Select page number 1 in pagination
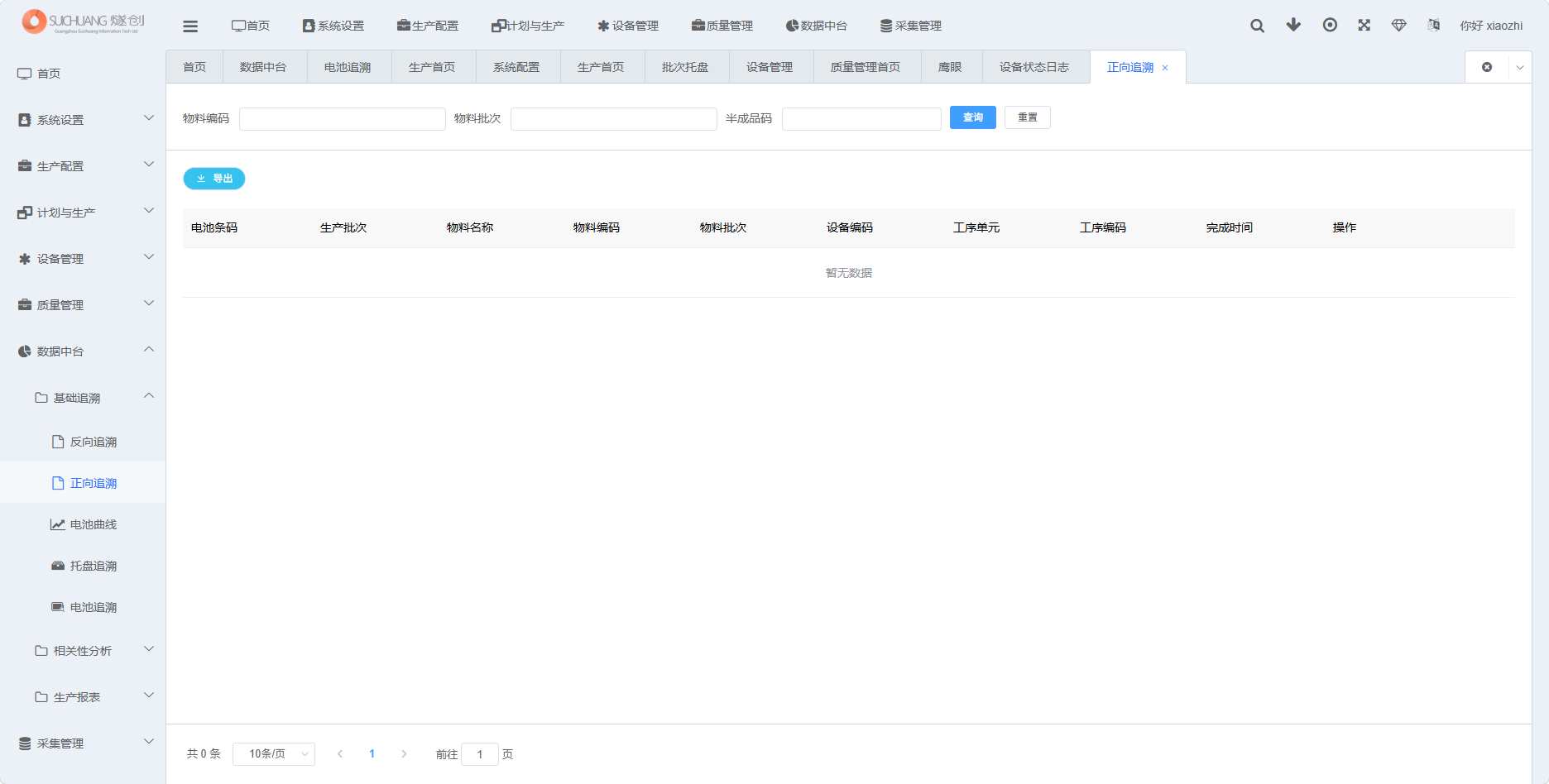This screenshot has width=1549, height=784. pyautogui.click(x=372, y=754)
